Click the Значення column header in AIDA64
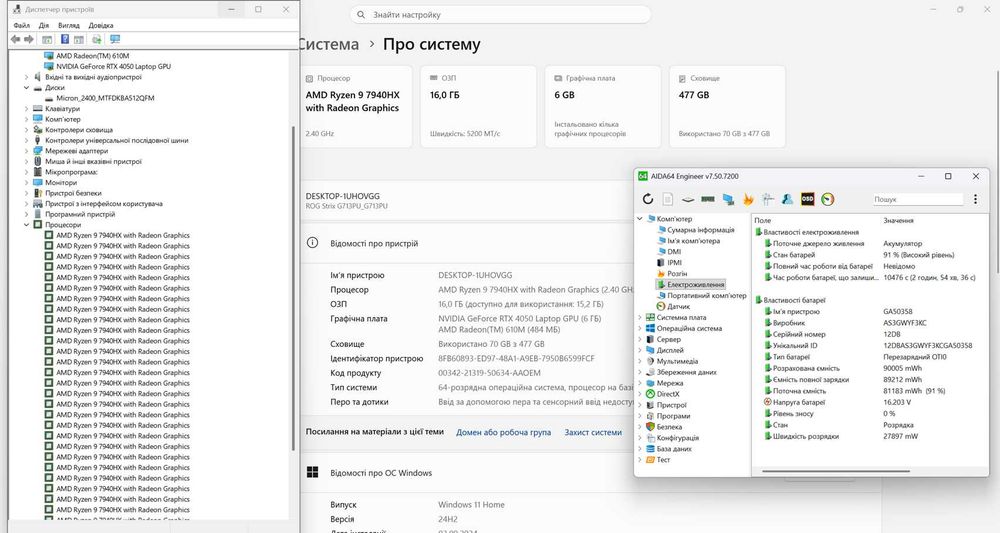The image size is (1000, 533). click(899, 221)
